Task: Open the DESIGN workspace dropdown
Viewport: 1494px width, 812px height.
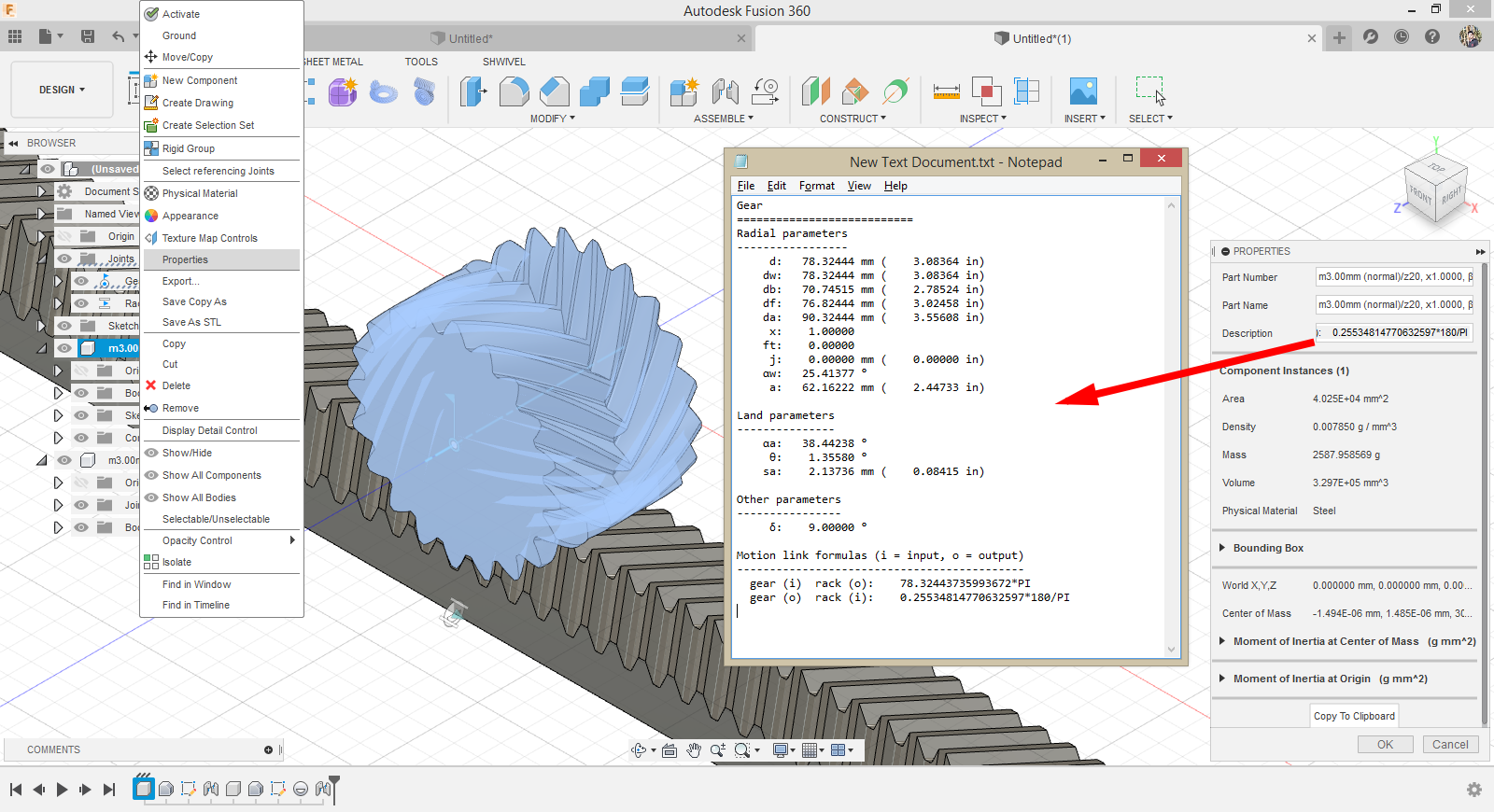Action: 62,90
